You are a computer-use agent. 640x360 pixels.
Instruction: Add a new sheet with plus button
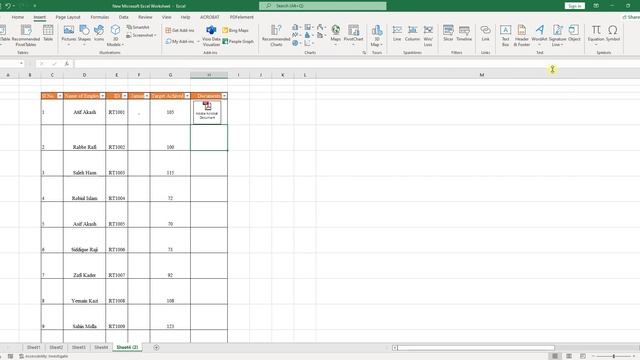(156, 347)
